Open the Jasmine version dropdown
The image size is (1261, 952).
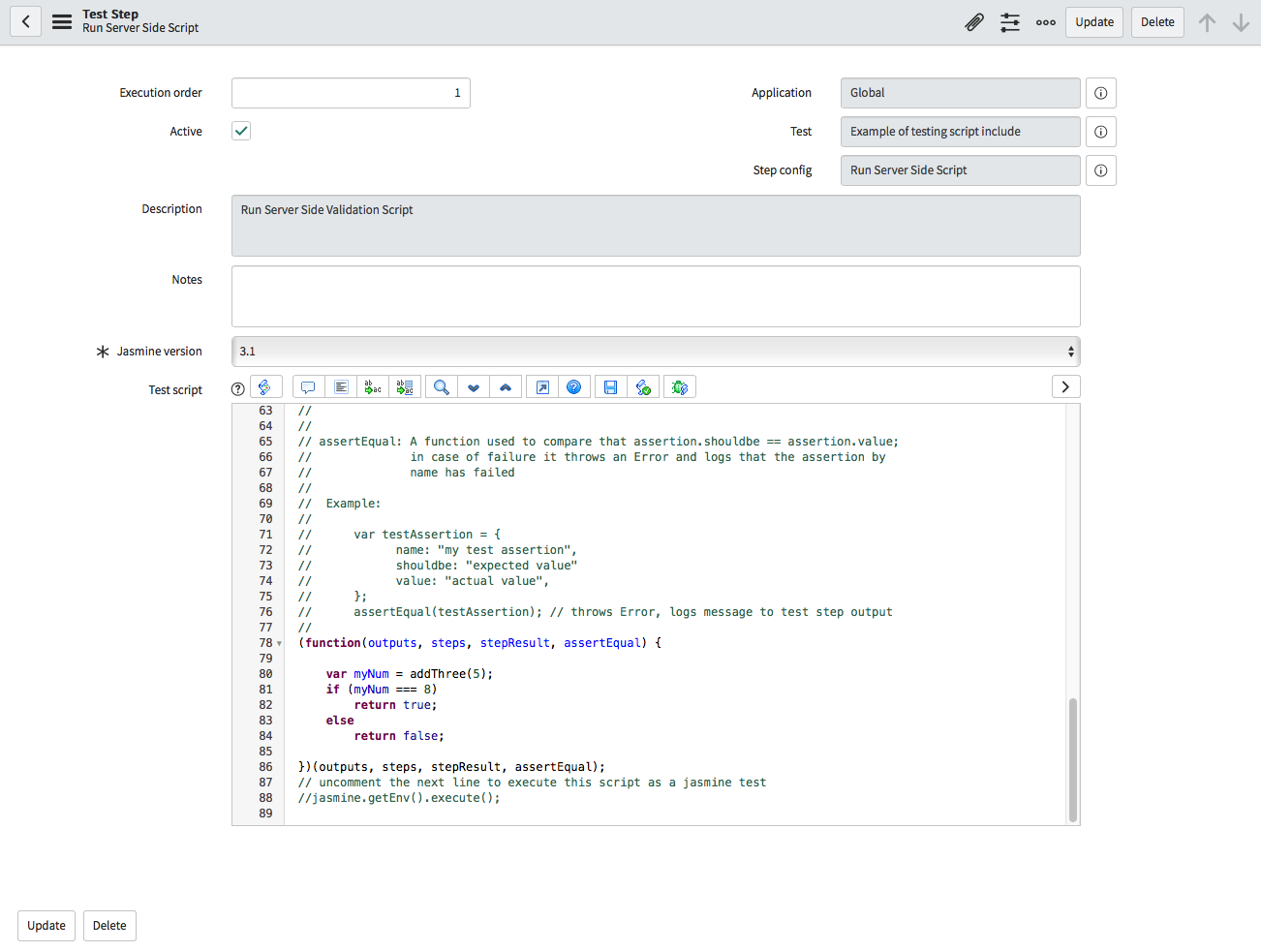(x=656, y=352)
